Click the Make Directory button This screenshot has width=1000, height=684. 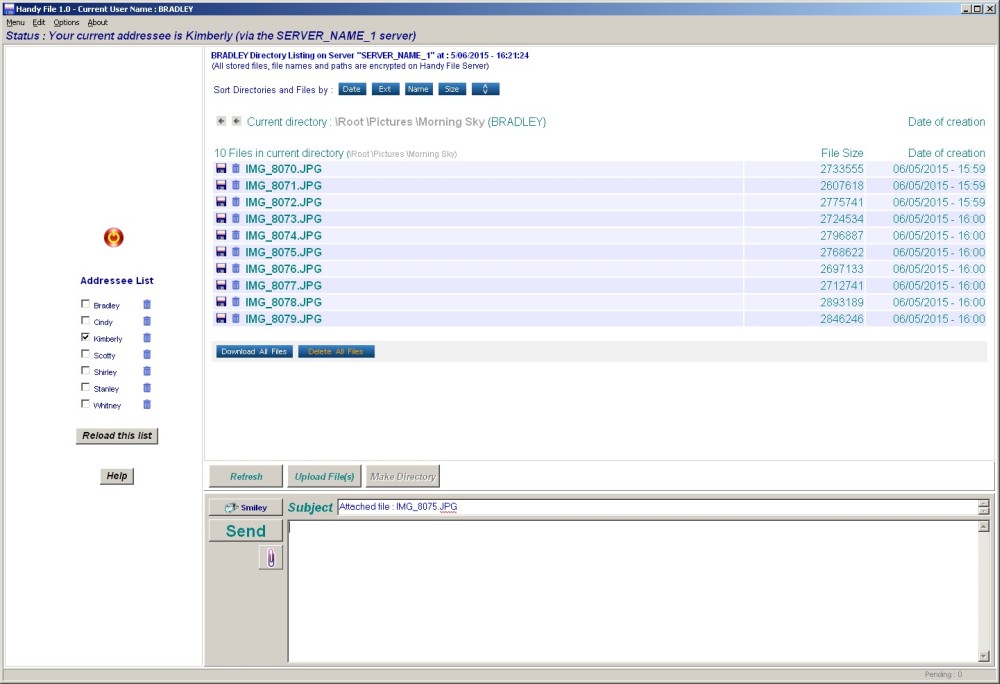pyautogui.click(x=403, y=476)
